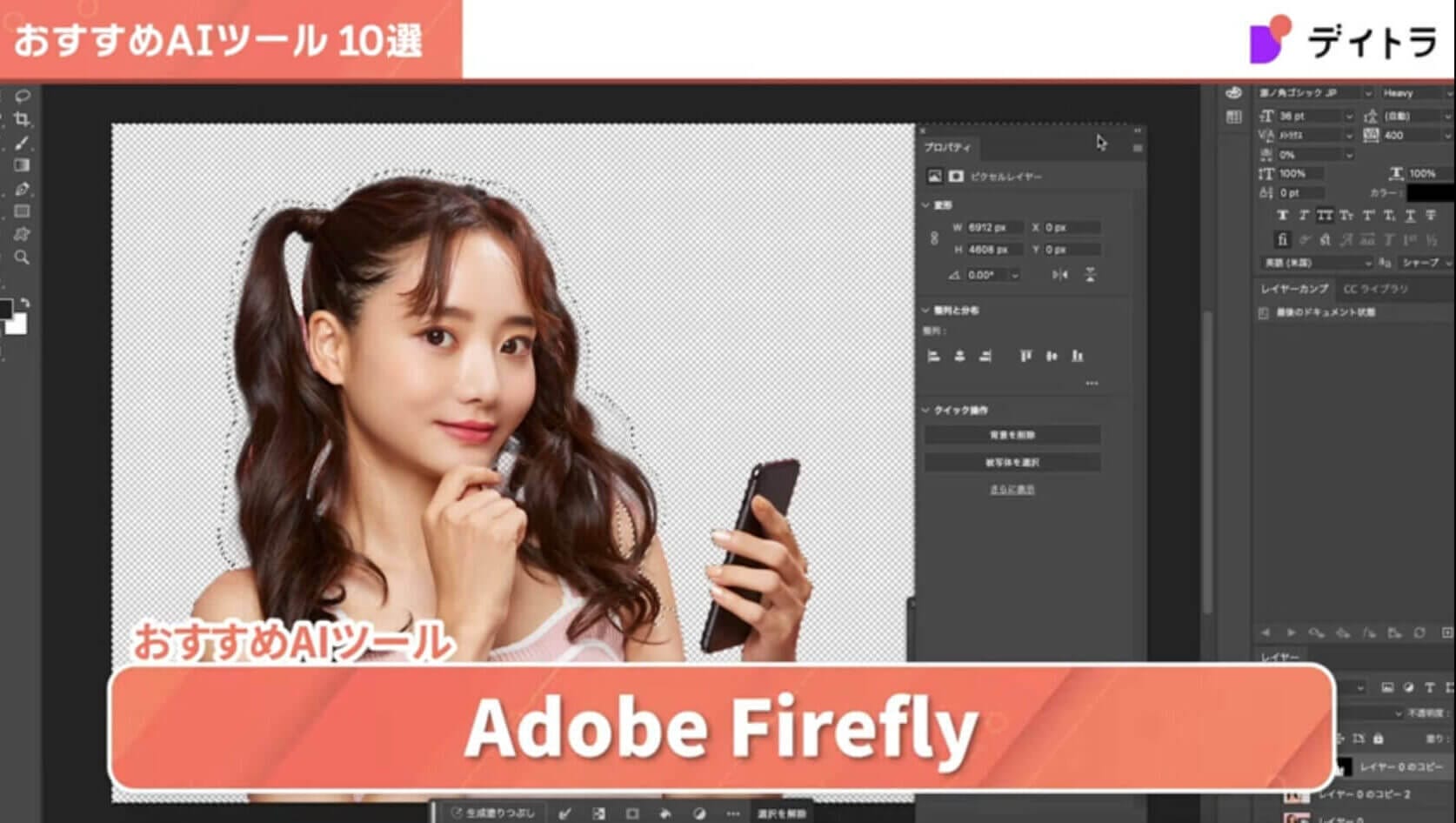Click the flip horizontal icon in Properties
Image resolution: width=1456 pixels, height=823 pixels.
(x=1059, y=275)
